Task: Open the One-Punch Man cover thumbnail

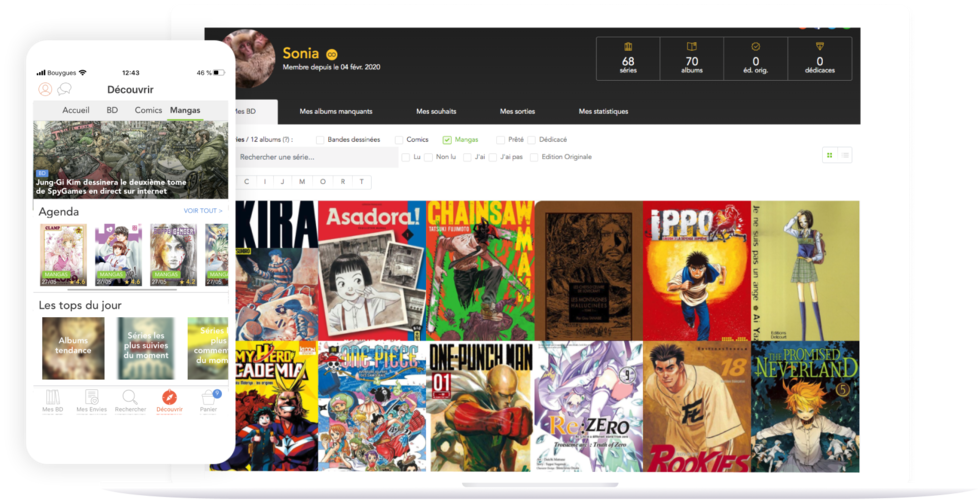Action: coord(480,406)
